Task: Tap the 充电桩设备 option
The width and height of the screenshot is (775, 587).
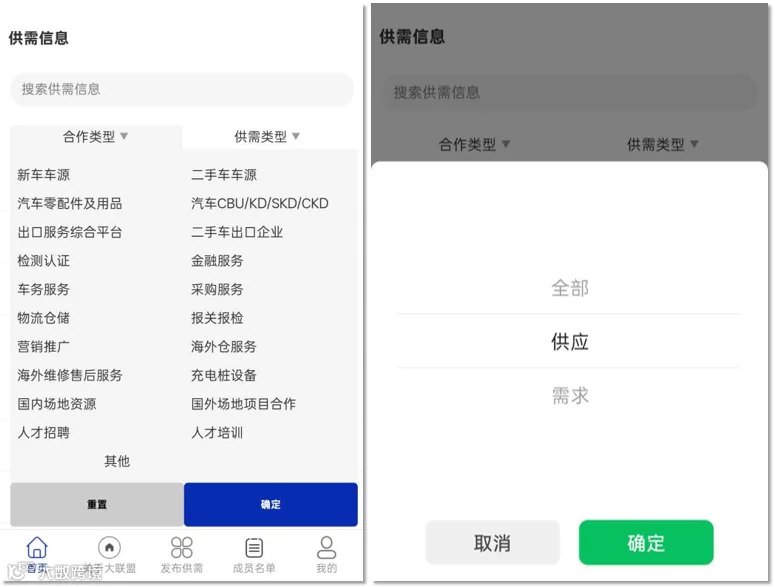Action: point(224,376)
